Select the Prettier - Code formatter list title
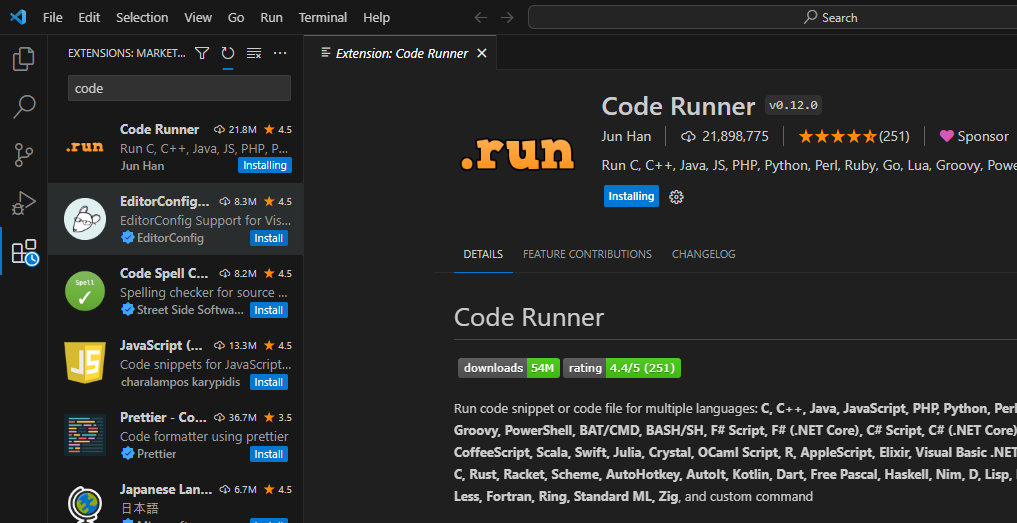 point(163,417)
